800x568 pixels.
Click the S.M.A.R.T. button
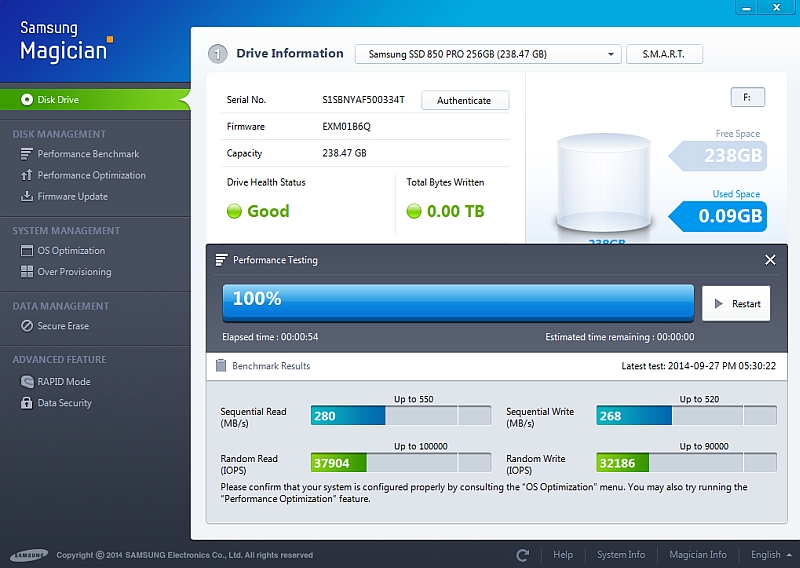tap(664, 54)
